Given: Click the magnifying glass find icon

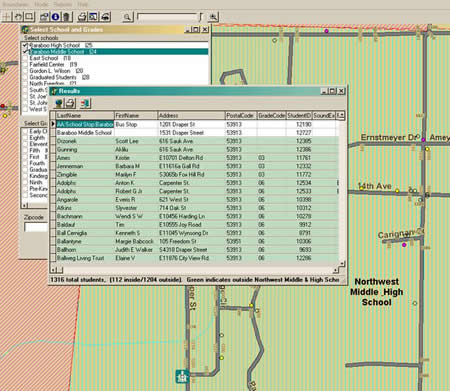Looking at the screenshot, I should coord(127,17).
